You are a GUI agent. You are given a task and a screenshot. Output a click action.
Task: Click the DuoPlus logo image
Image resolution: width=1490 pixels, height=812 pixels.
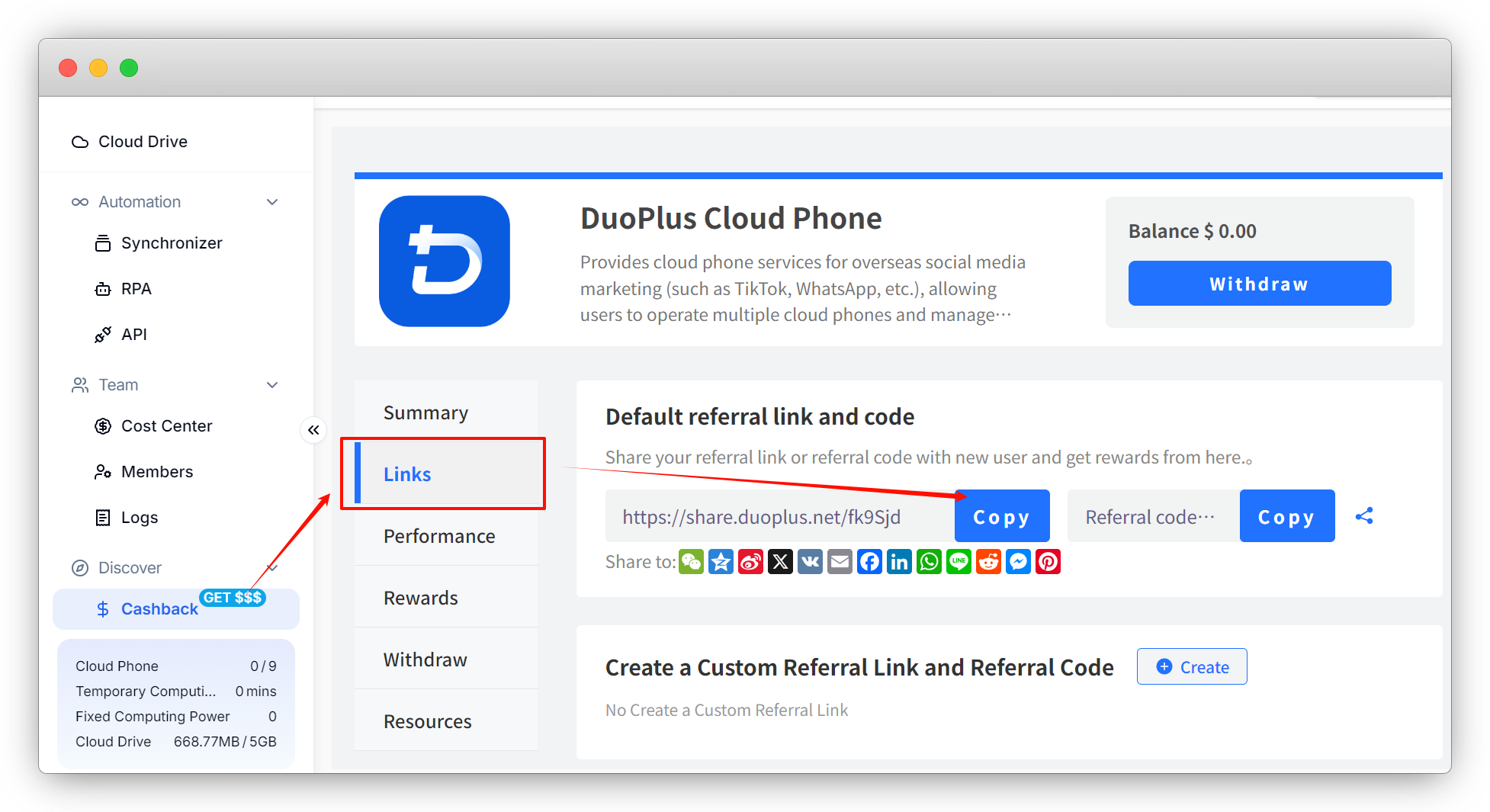[x=445, y=262]
